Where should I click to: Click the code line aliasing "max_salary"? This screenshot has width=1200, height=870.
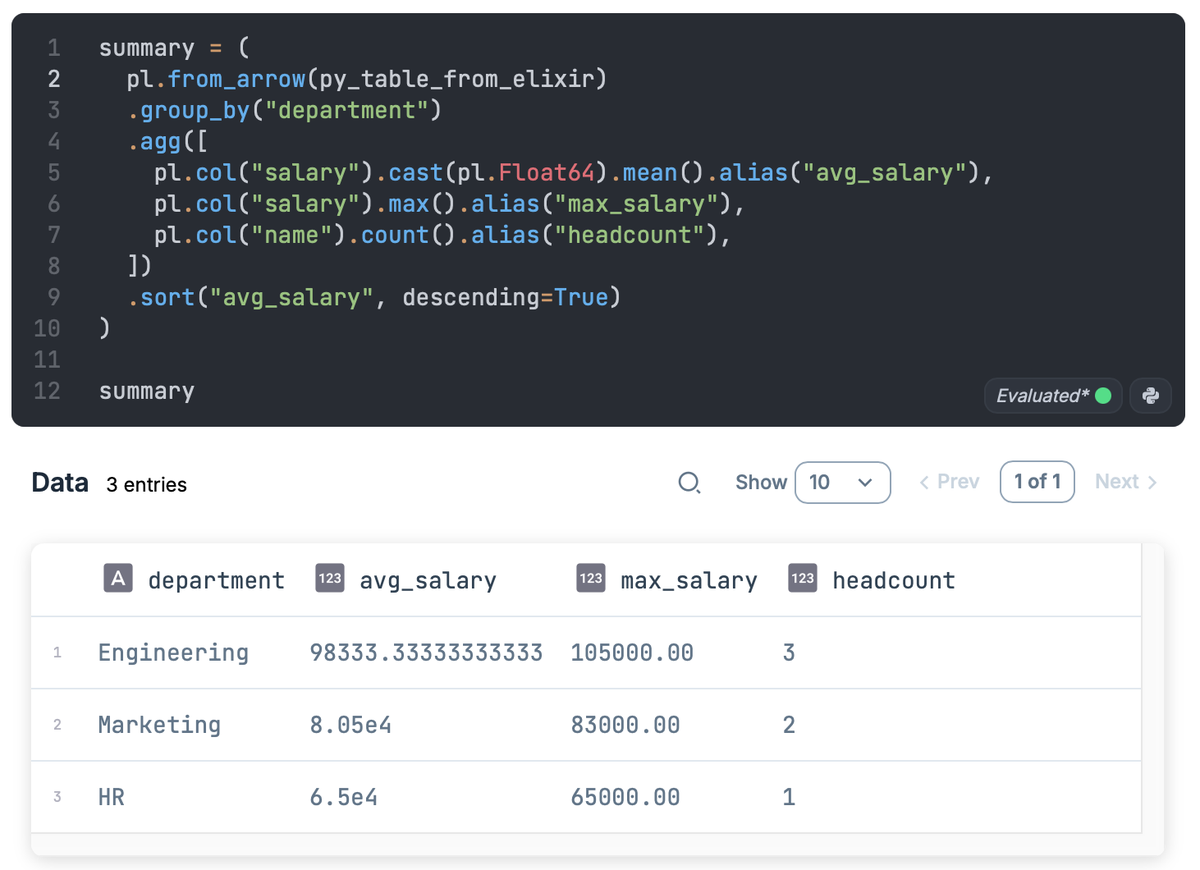449,204
